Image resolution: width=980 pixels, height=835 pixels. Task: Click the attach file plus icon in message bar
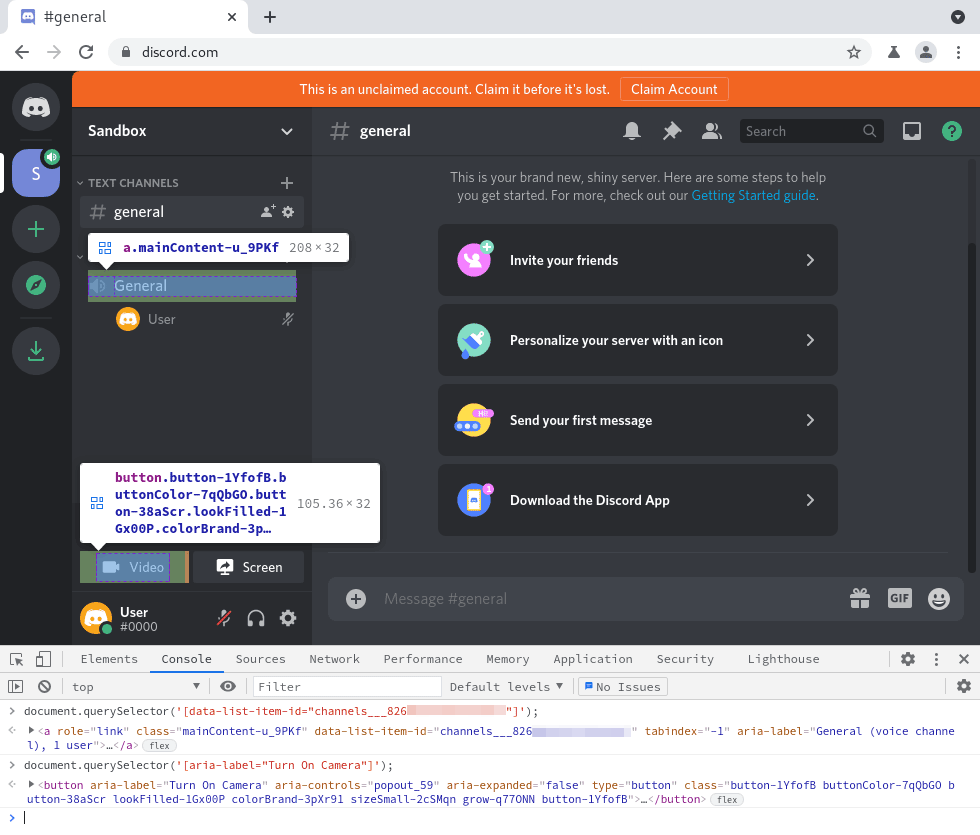coord(356,599)
